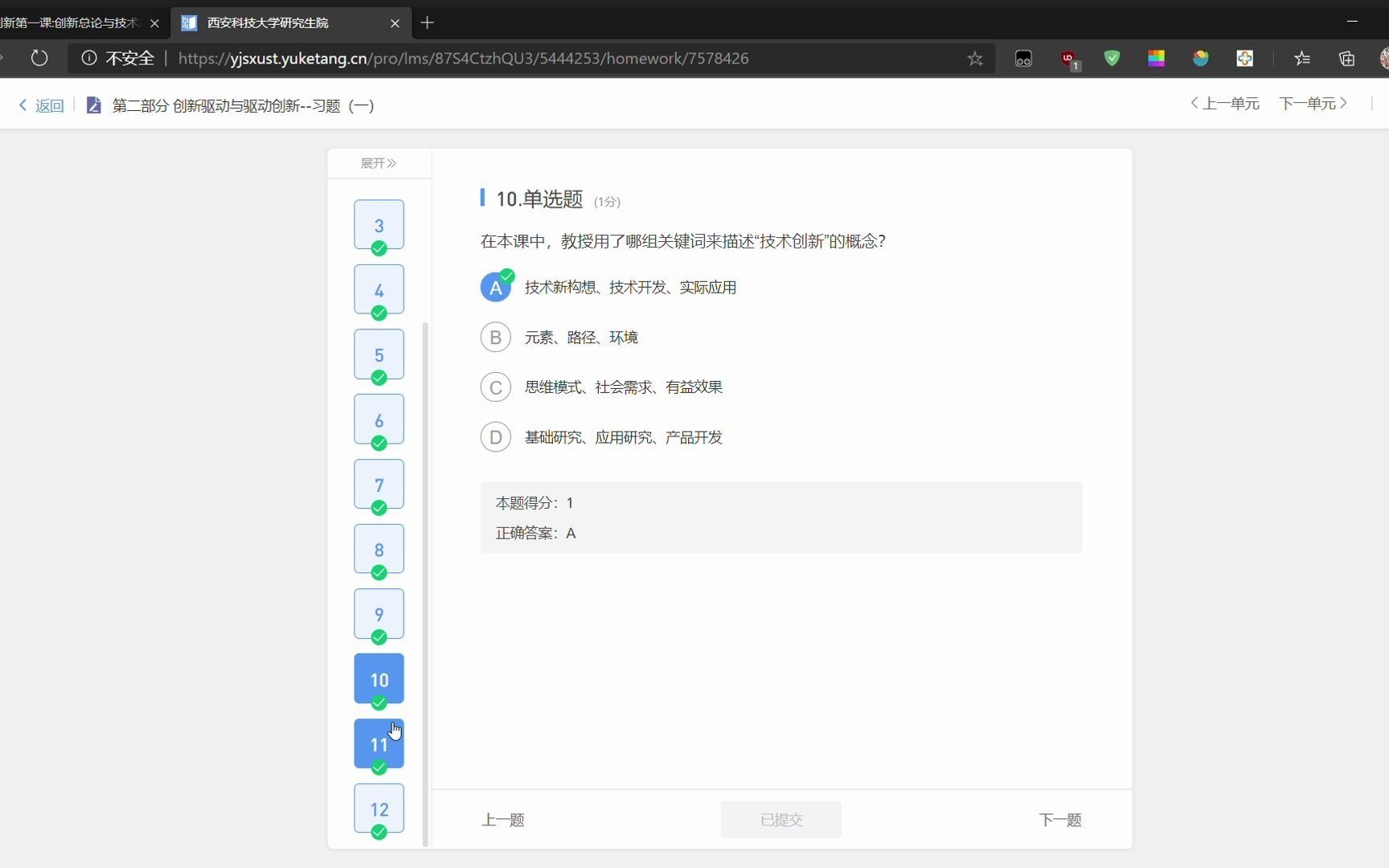
Task: Jump to question 7
Action: [379, 485]
